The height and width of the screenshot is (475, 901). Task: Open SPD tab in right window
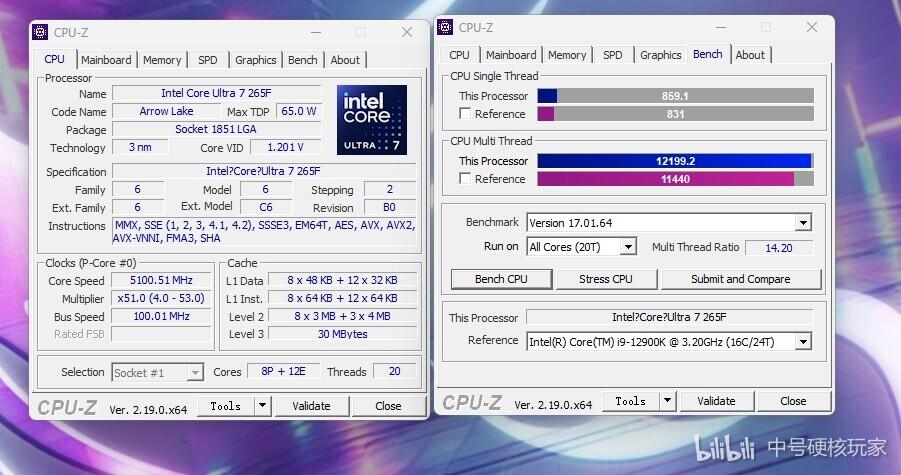(x=613, y=55)
